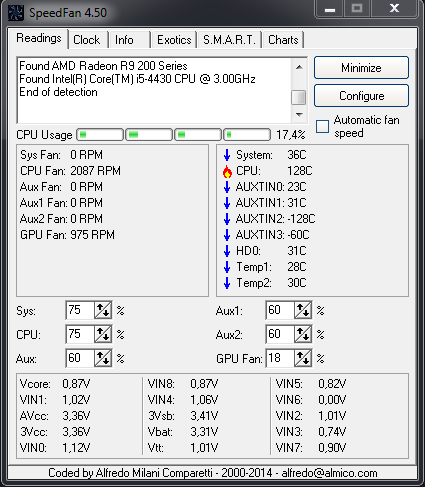Open the Readings tab
This screenshot has height=487, width=425.
coord(39,38)
